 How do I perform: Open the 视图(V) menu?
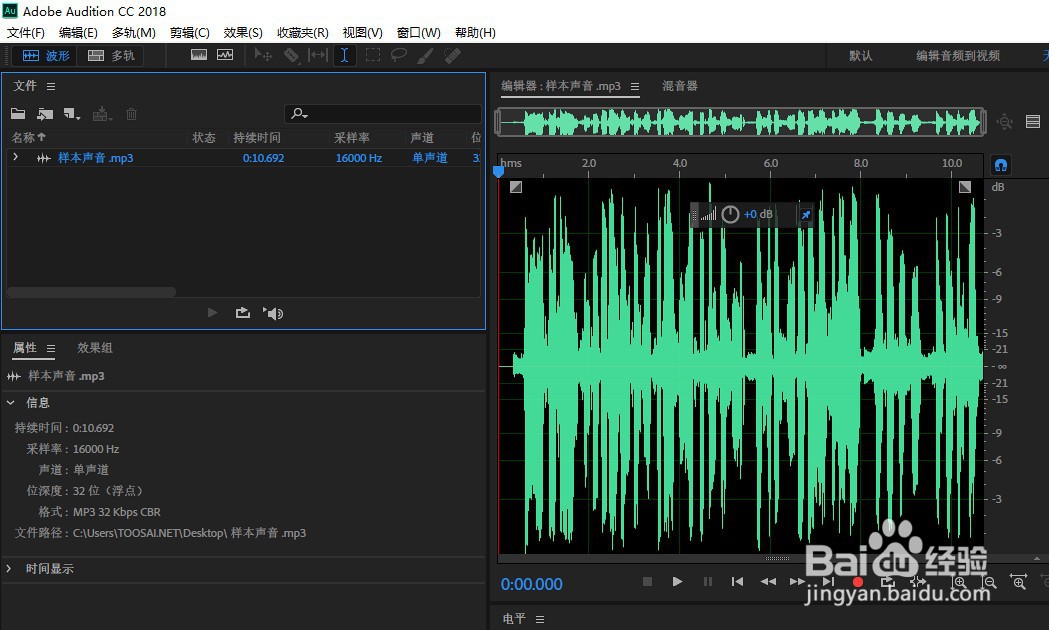[363, 33]
